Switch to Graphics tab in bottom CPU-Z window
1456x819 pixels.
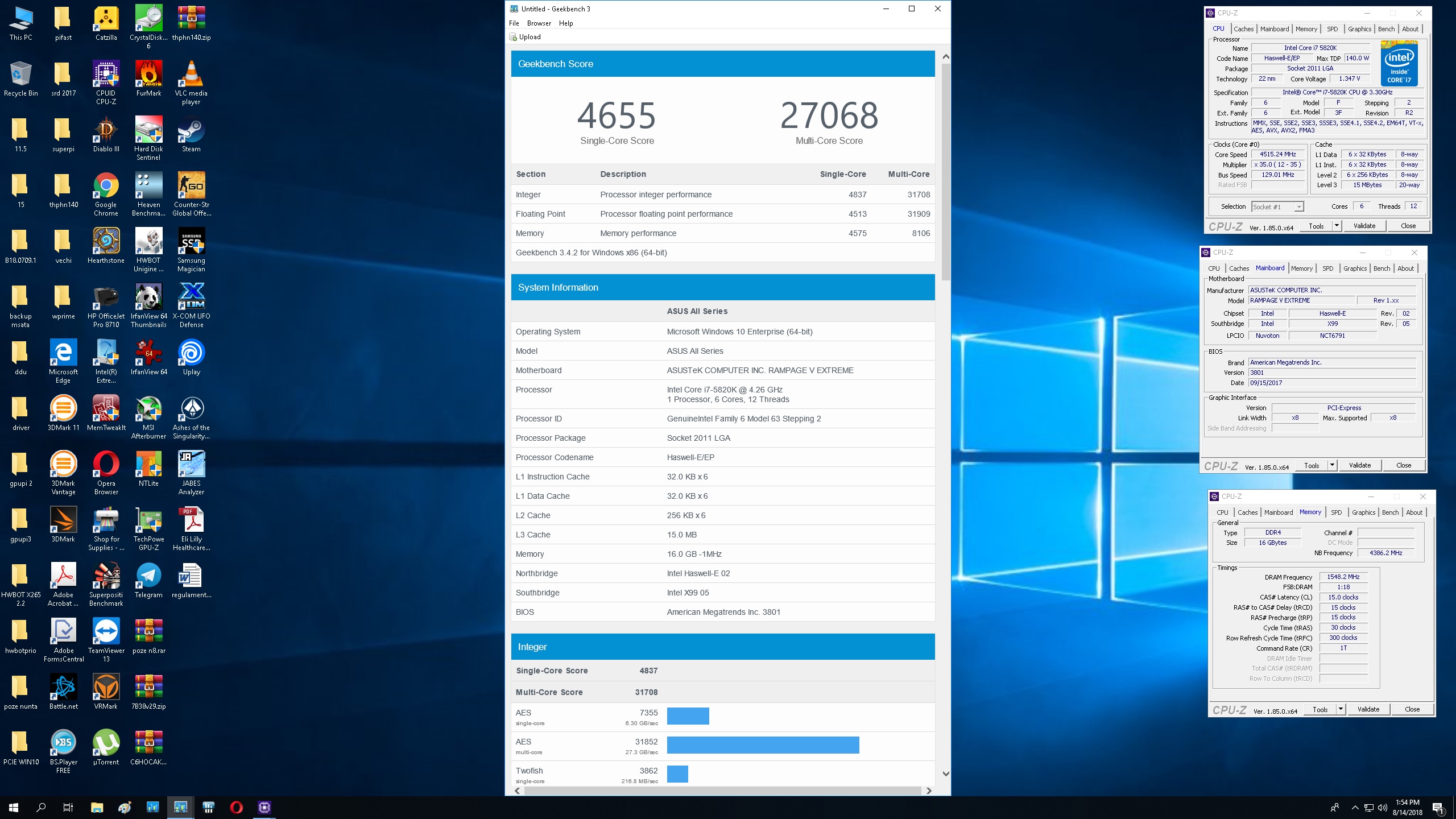1363,512
